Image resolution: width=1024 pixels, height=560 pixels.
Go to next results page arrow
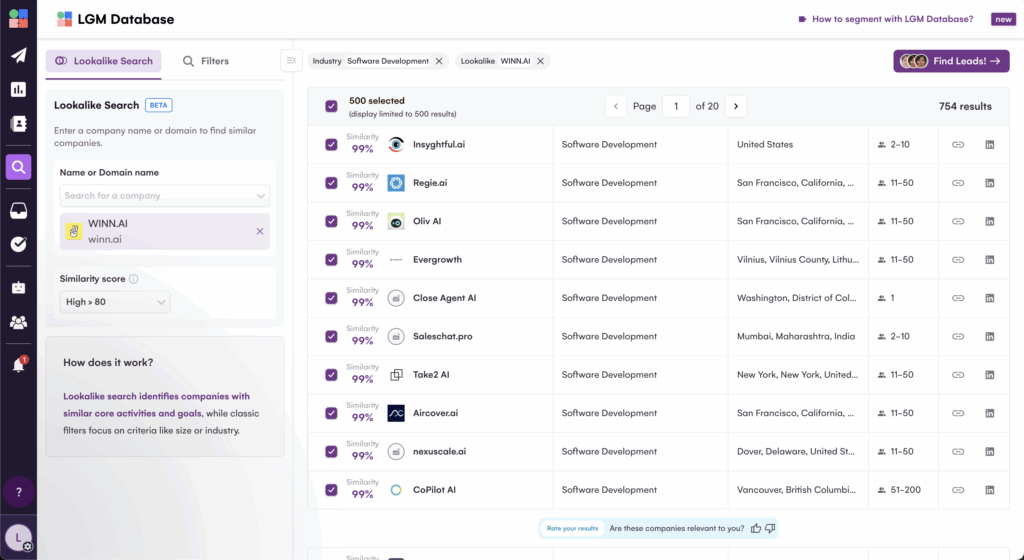pyautogui.click(x=736, y=106)
